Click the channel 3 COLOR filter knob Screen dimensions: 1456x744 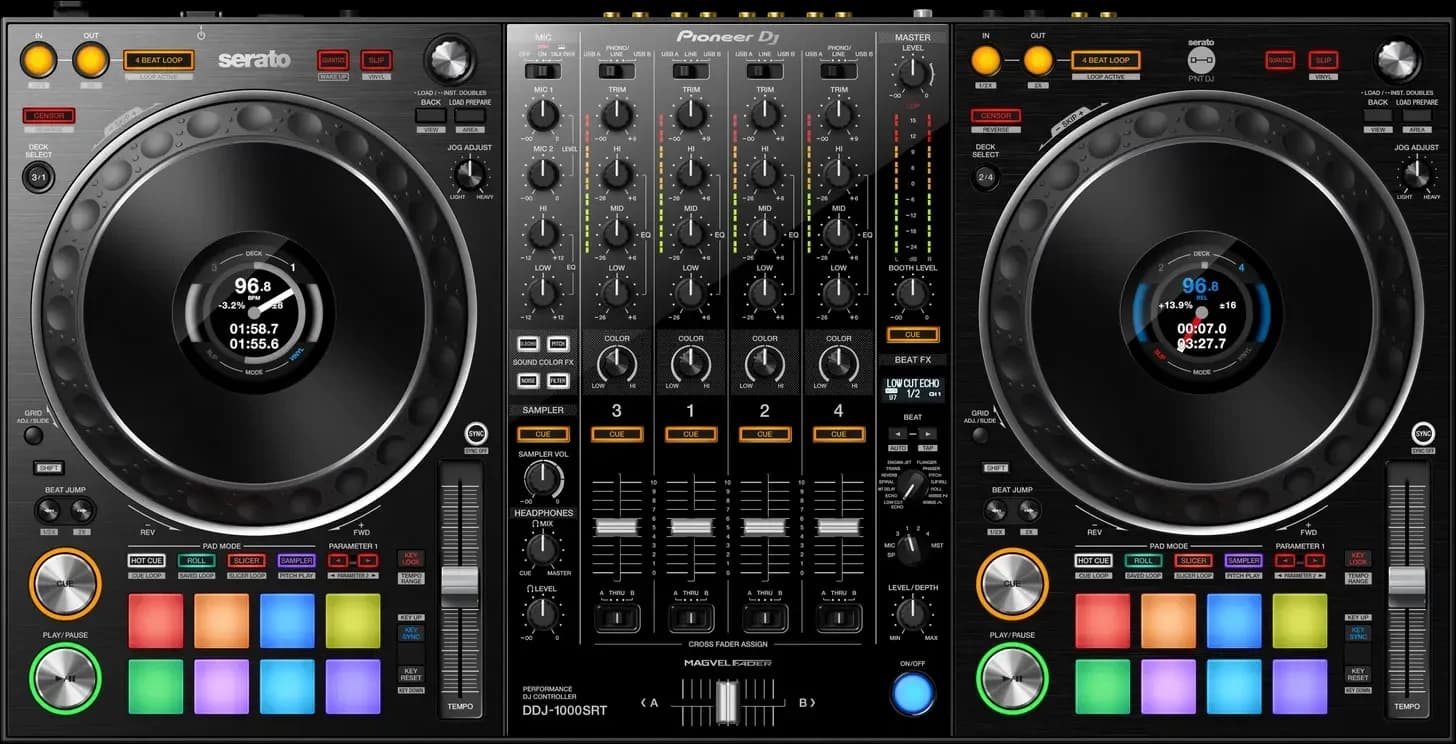tap(617, 364)
